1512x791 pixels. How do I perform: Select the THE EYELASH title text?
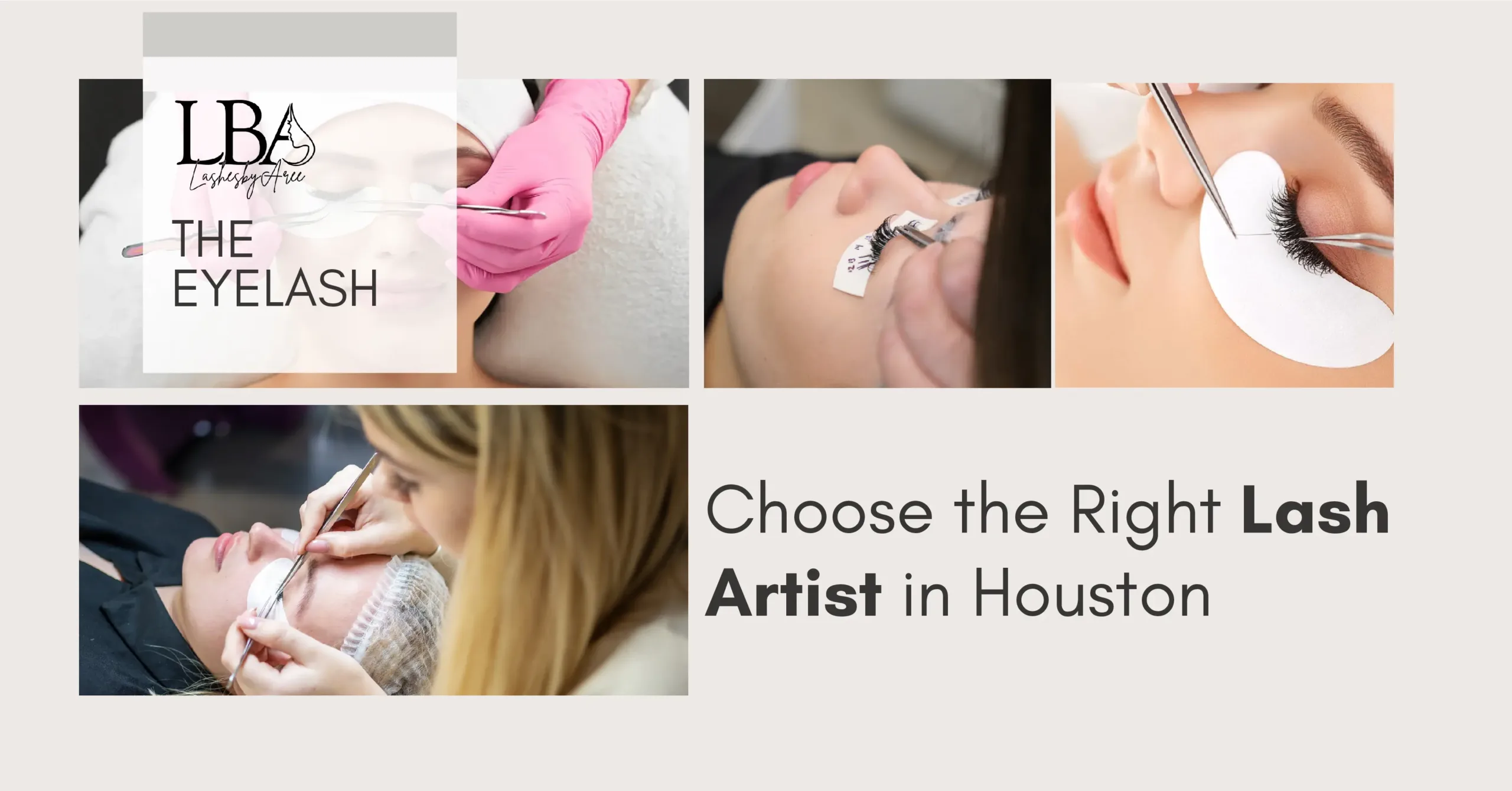(x=275, y=263)
